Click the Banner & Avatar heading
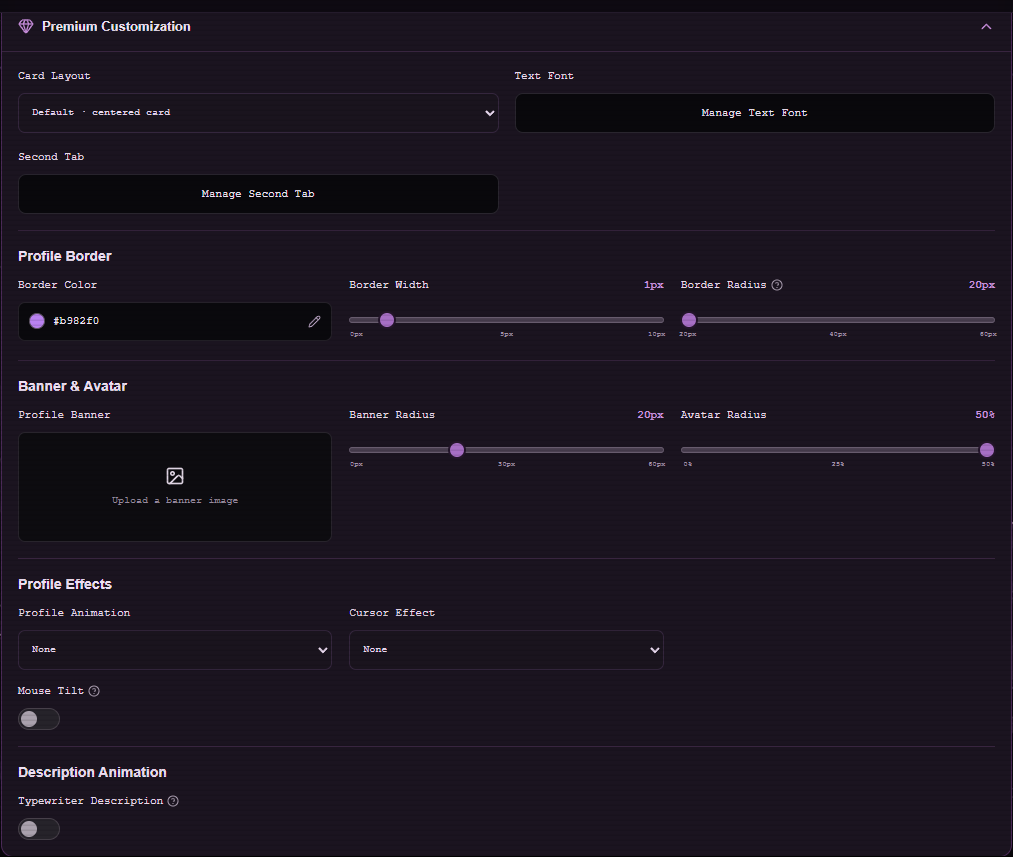The height and width of the screenshot is (857, 1013). click(x=72, y=386)
